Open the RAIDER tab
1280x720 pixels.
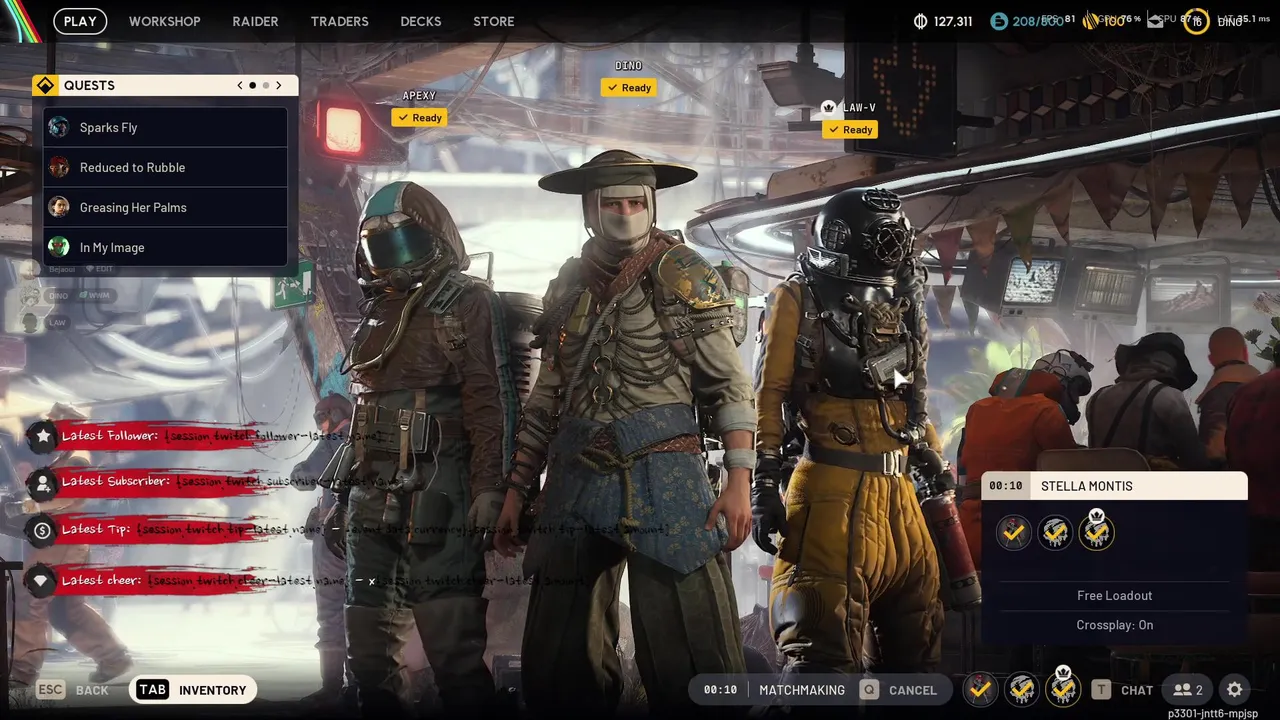point(255,21)
